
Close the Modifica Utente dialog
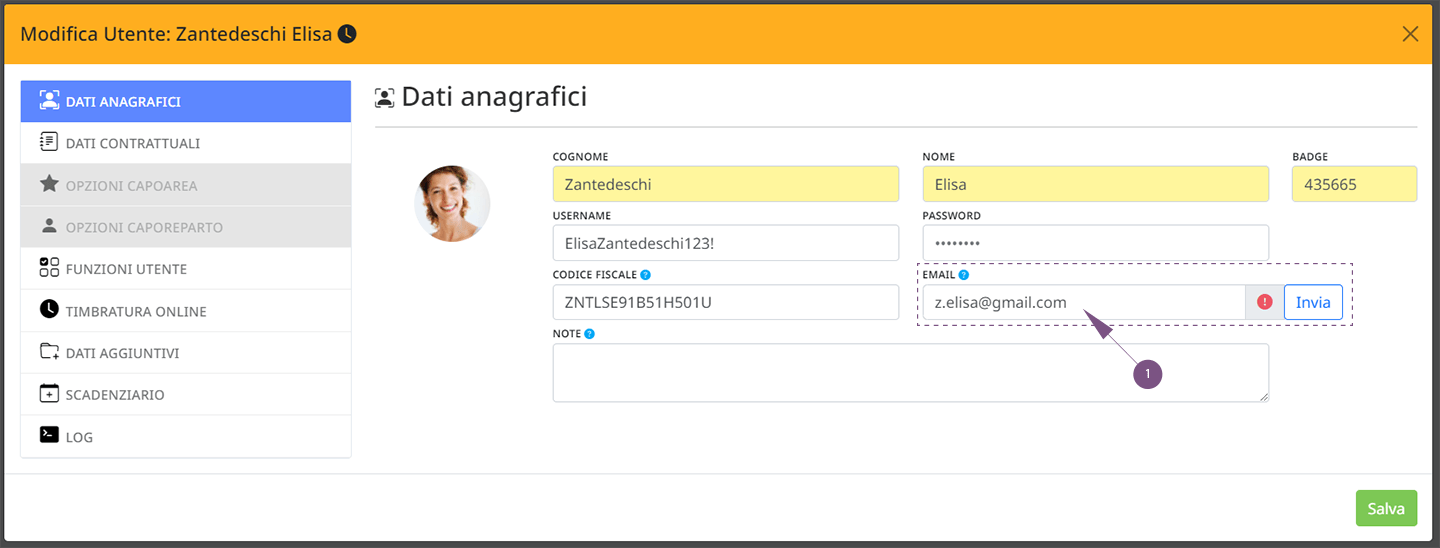1410,34
